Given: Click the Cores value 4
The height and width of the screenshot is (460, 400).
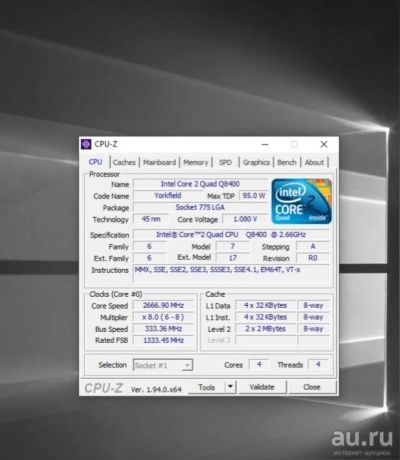Looking at the screenshot, I should pos(259,364).
